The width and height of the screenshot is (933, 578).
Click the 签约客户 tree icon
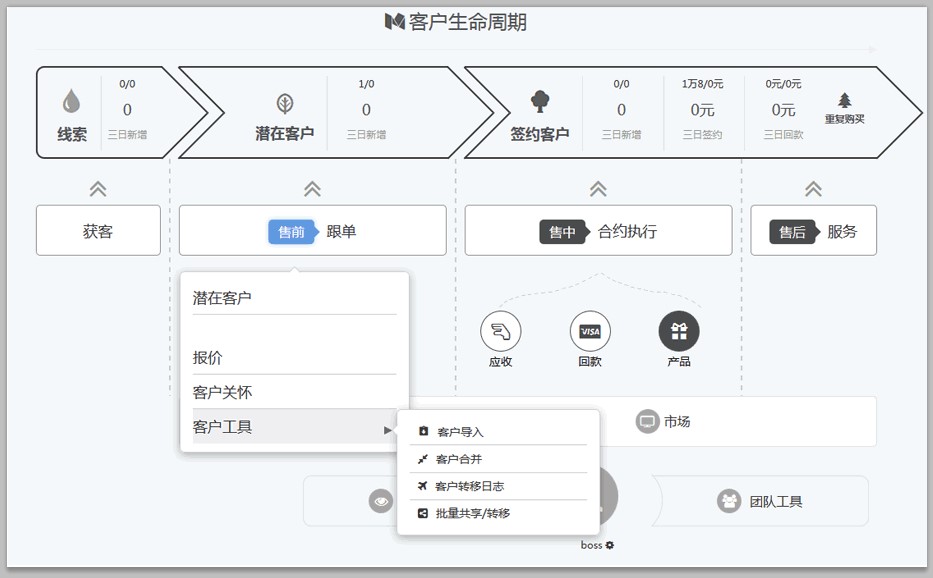click(540, 102)
